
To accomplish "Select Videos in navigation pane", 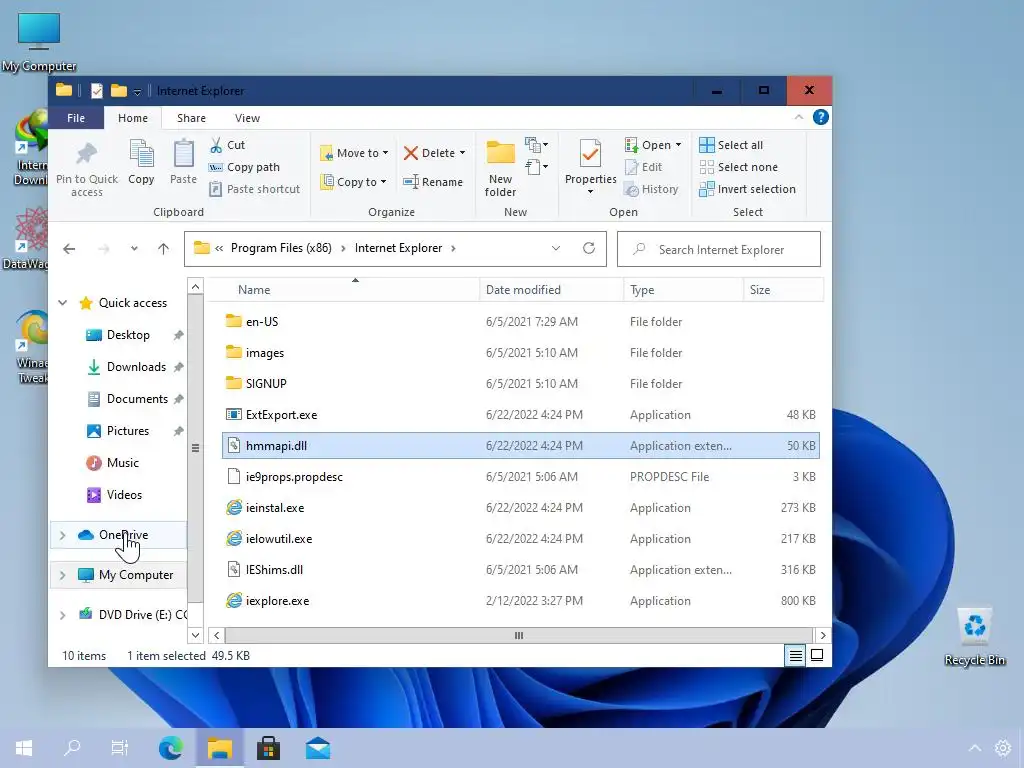I will (x=124, y=495).
